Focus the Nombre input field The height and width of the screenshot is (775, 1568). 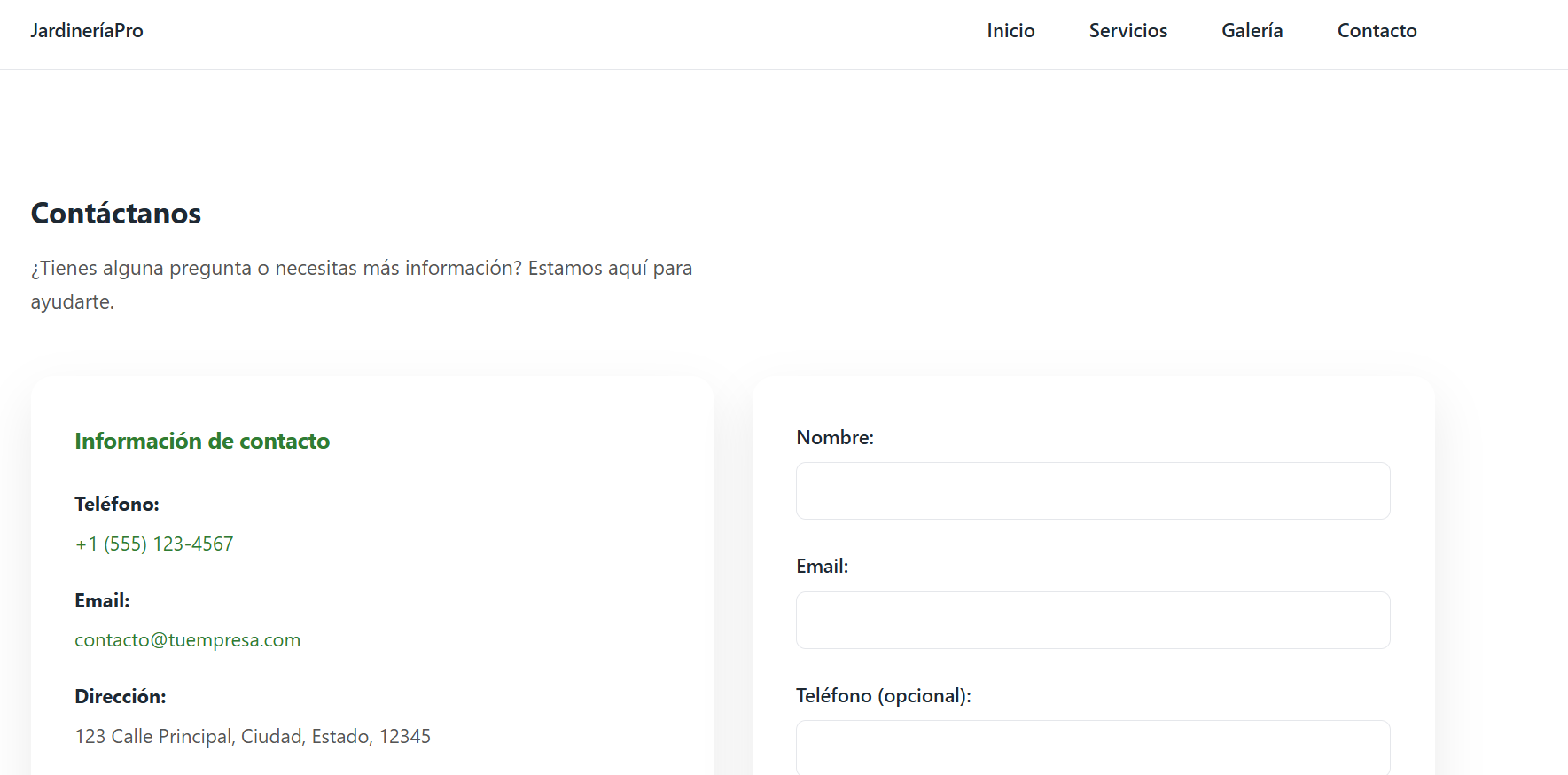tap(1092, 491)
